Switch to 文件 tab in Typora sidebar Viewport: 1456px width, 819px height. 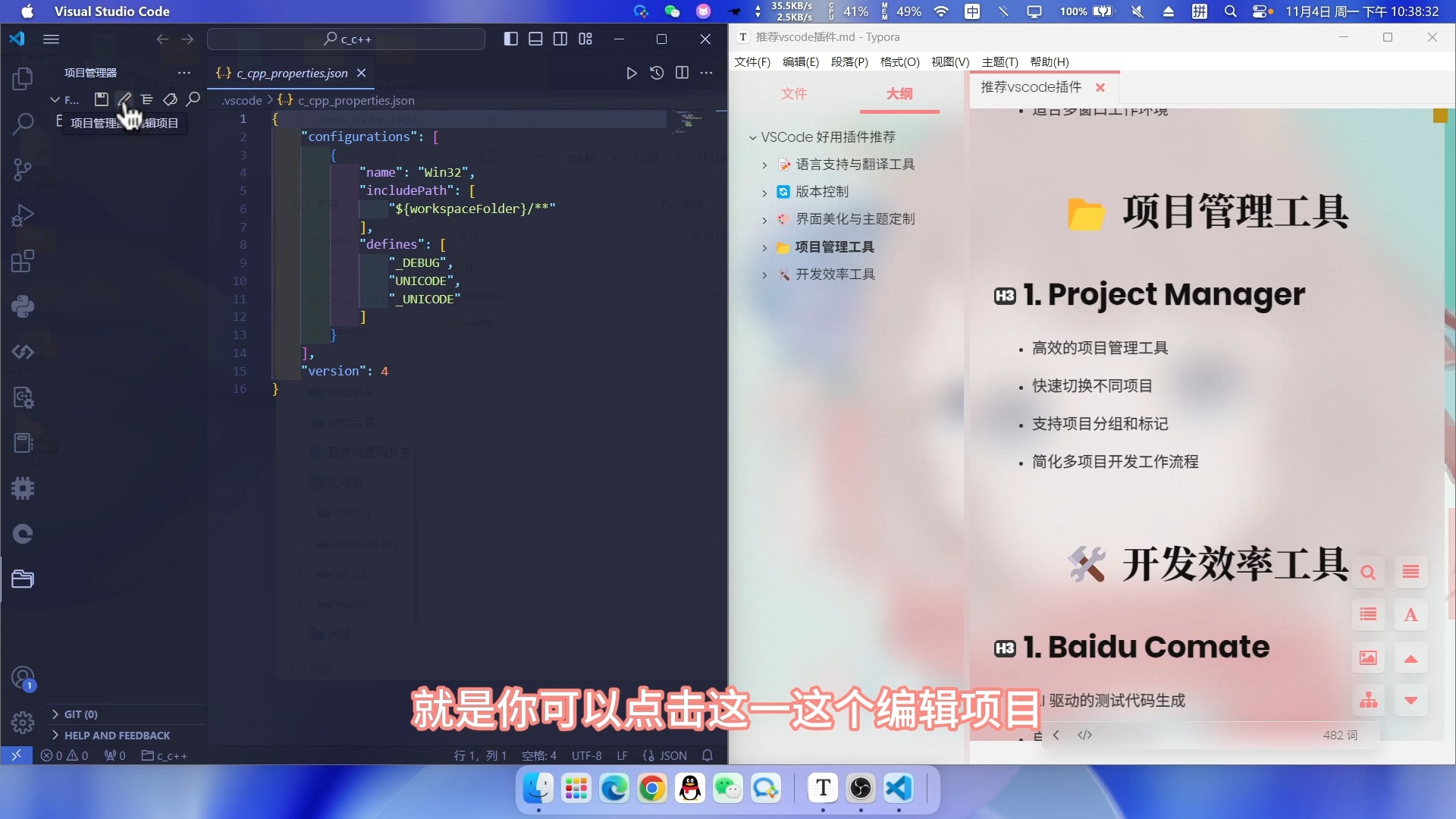pyautogui.click(x=794, y=94)
